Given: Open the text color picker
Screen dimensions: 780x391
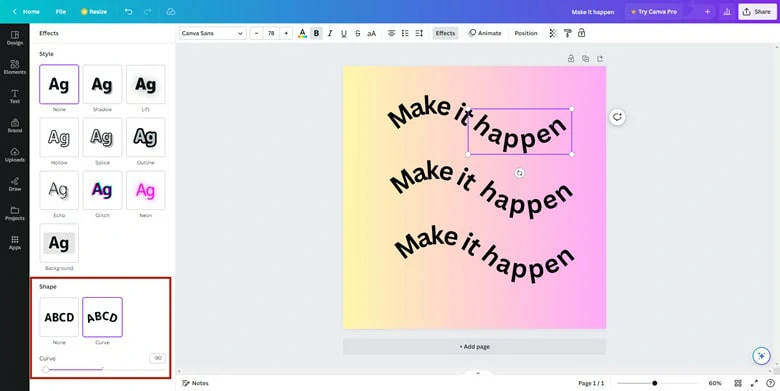Looking at the screenshot, I should click(x=302, y=33).
